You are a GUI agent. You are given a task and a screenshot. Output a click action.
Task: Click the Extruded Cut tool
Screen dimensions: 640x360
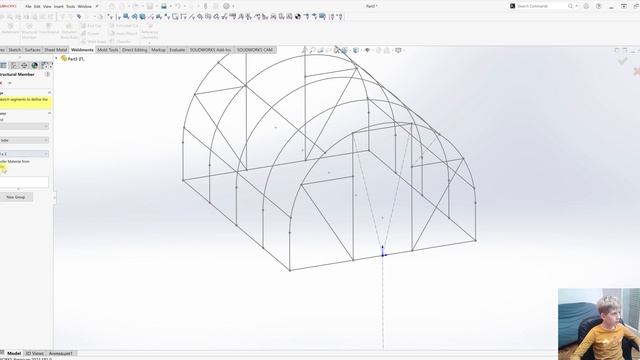pyautogui.click(x=123, y=26)
